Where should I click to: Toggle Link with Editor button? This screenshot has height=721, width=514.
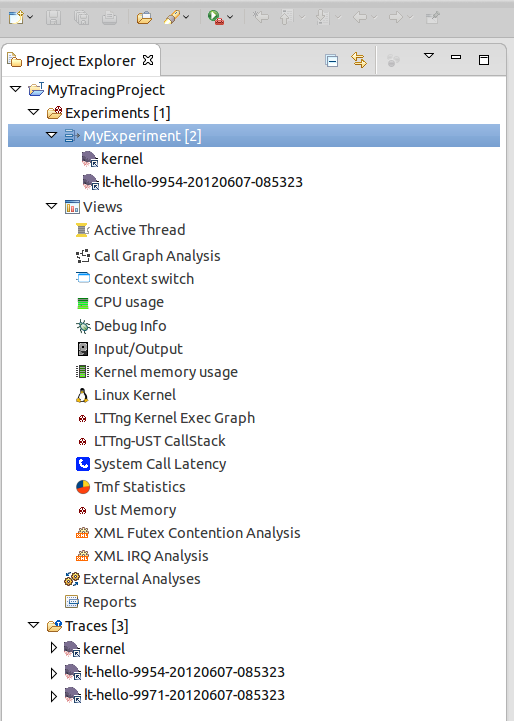(359, 60)
